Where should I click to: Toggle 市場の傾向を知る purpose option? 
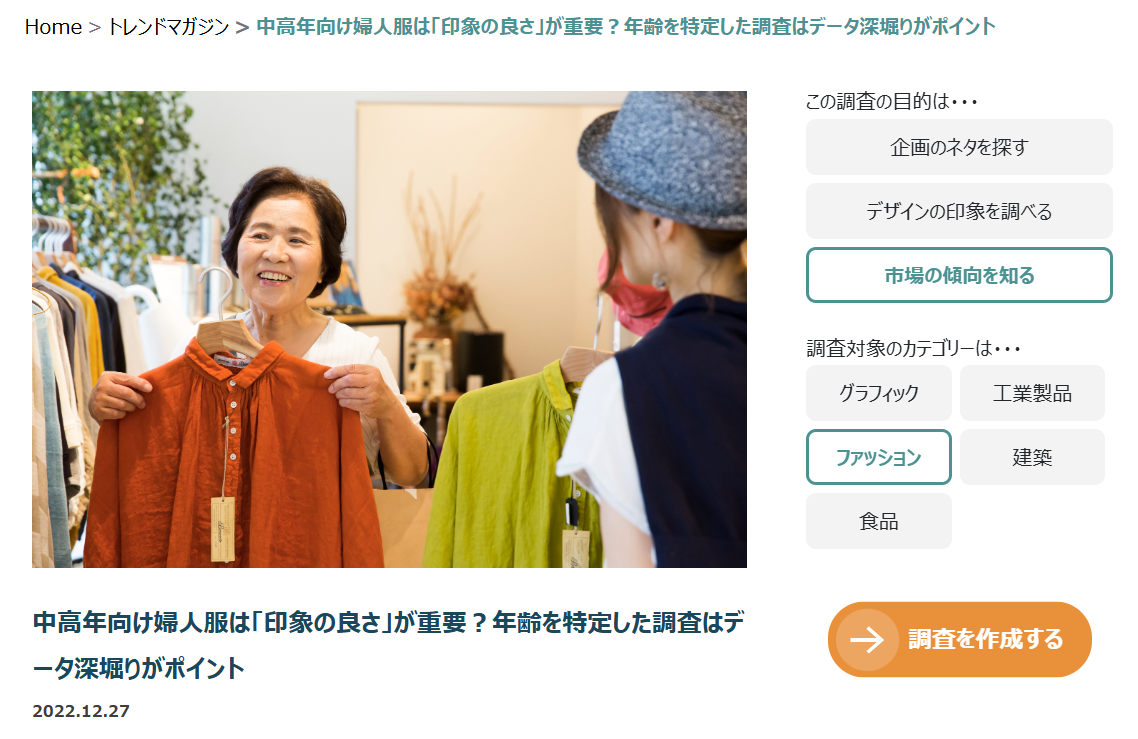point(959,275)
